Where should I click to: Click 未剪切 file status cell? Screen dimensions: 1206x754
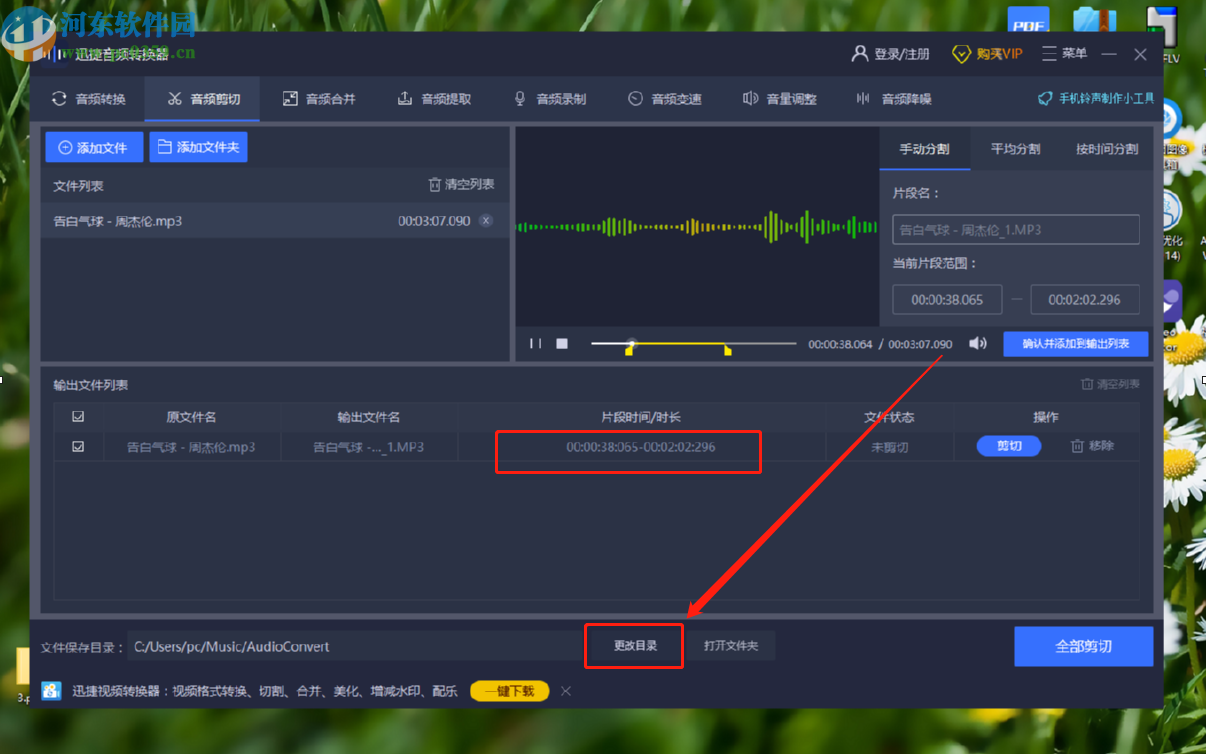889,447
